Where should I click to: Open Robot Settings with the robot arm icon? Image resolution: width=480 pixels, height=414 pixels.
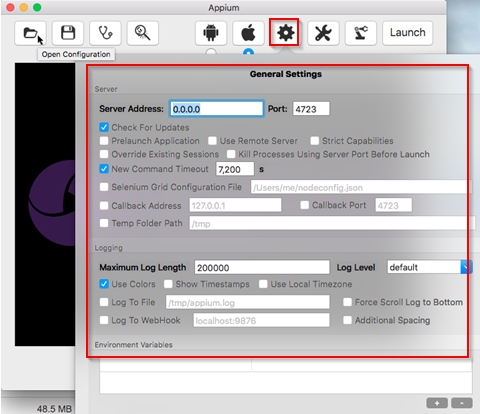point(361,33)
